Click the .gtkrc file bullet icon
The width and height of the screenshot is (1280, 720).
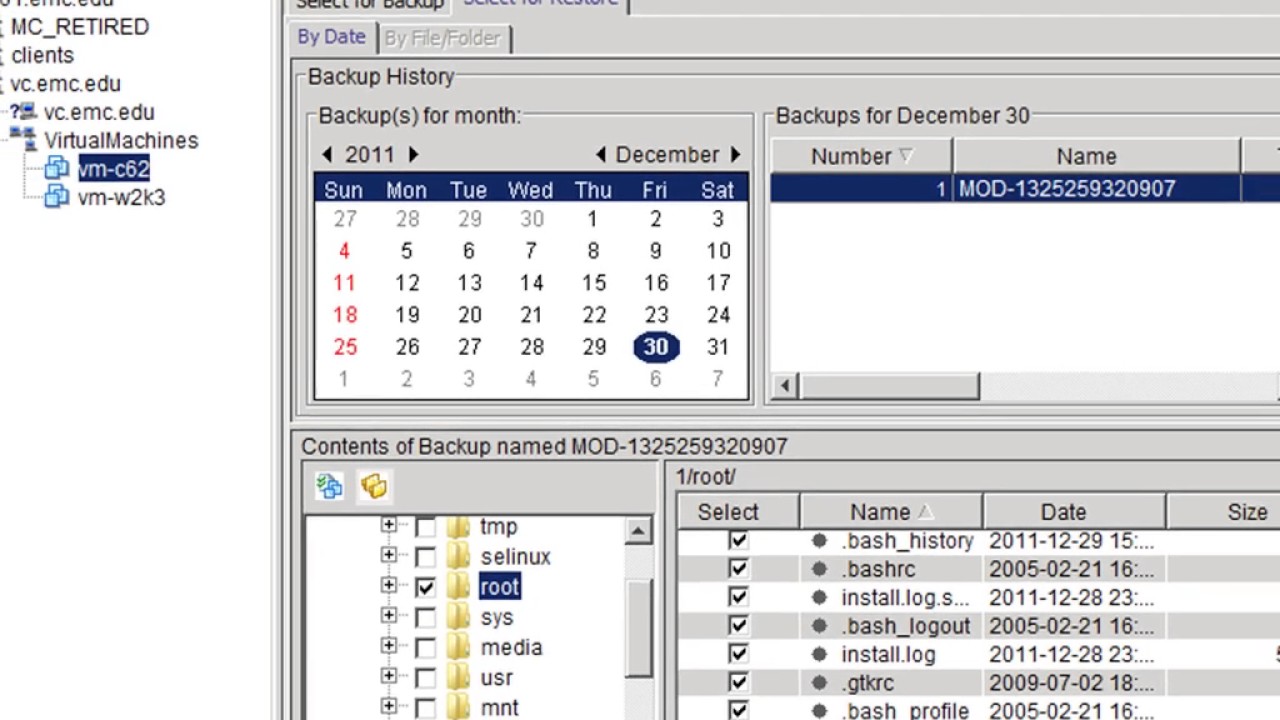(x=819, y=683)
